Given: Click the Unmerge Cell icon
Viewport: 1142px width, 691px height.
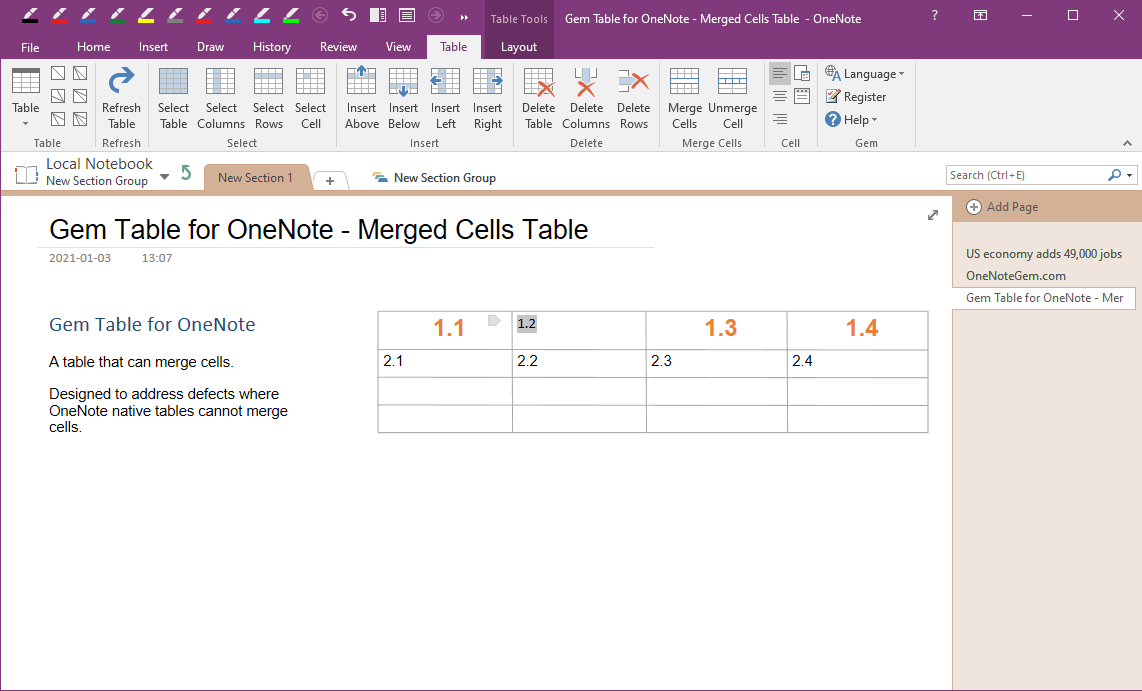Looking at the screenshot, I should [x=732, y=95].
